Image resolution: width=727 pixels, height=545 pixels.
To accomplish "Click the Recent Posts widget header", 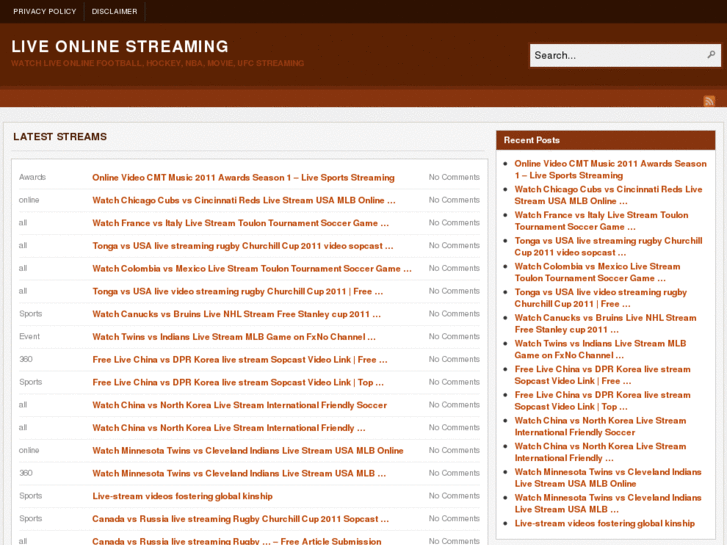I will pos(606,140).
